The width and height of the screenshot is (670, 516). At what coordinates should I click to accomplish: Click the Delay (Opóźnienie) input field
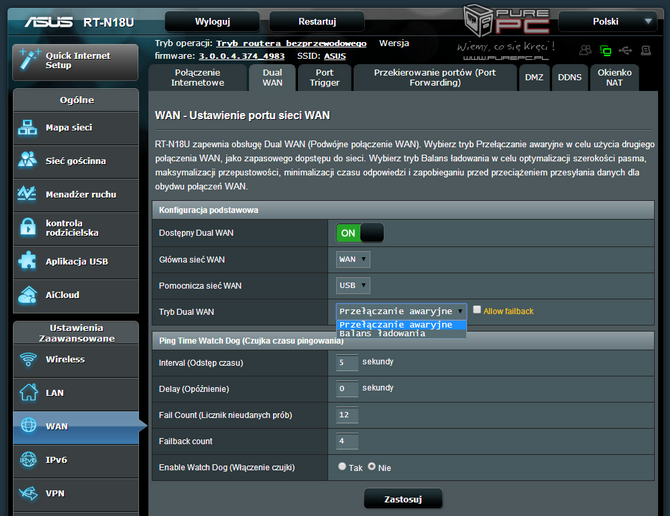pos(347,388)
